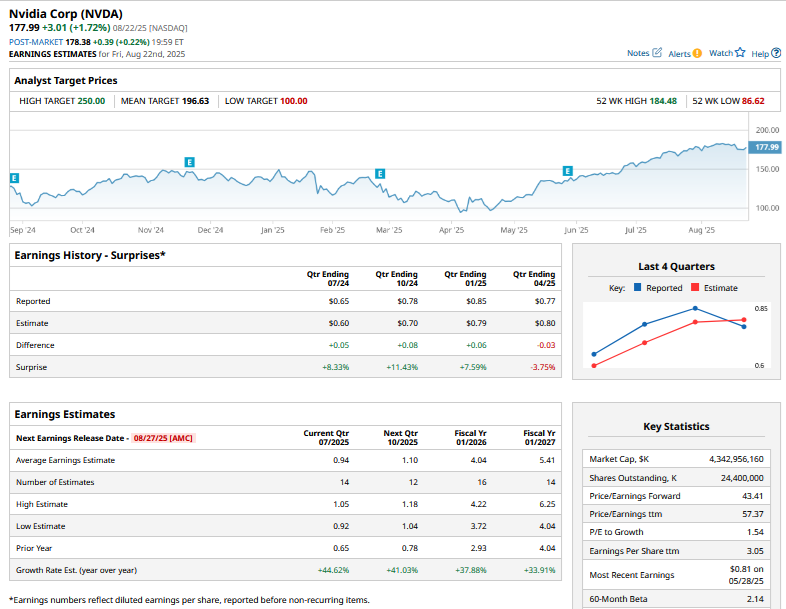The width and height of the screenshot is (786, 609).
Task: Click the High Target 250.00 value
Action: (91, 101)
